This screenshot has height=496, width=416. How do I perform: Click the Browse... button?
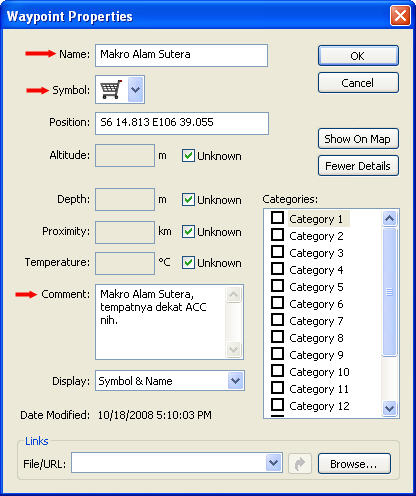click(x=354, y=464)
